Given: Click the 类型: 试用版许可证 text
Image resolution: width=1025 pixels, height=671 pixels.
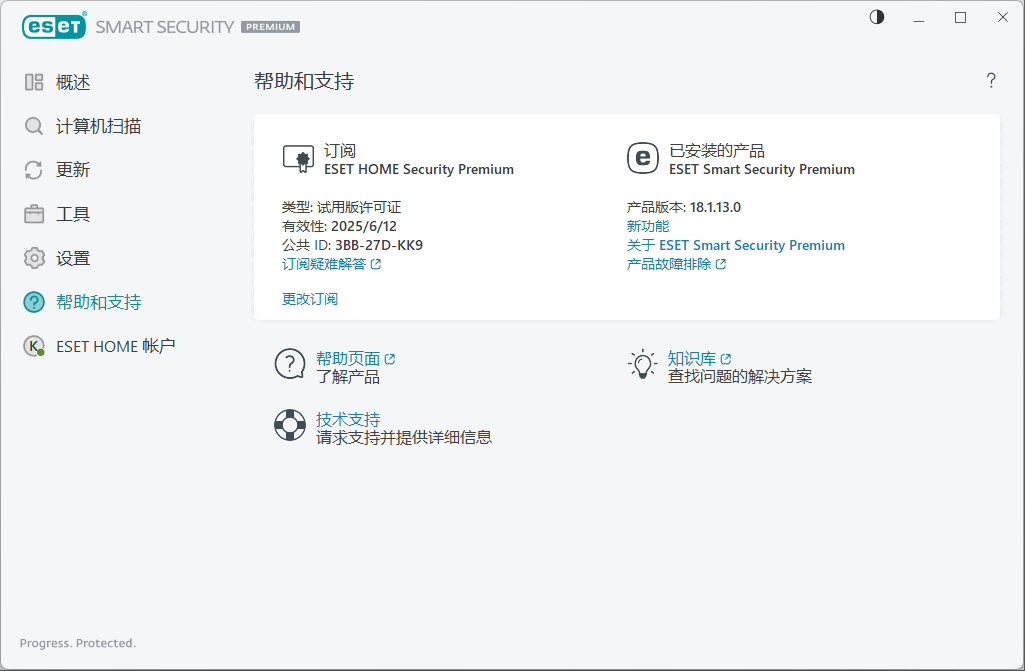Looking at the screenshot, I should [x=341, y=207].
